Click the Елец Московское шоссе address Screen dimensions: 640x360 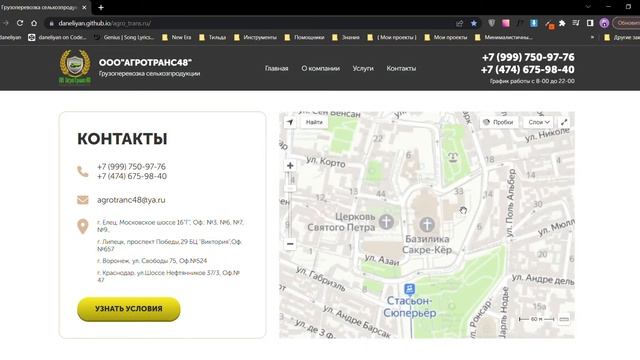[170, 226]
